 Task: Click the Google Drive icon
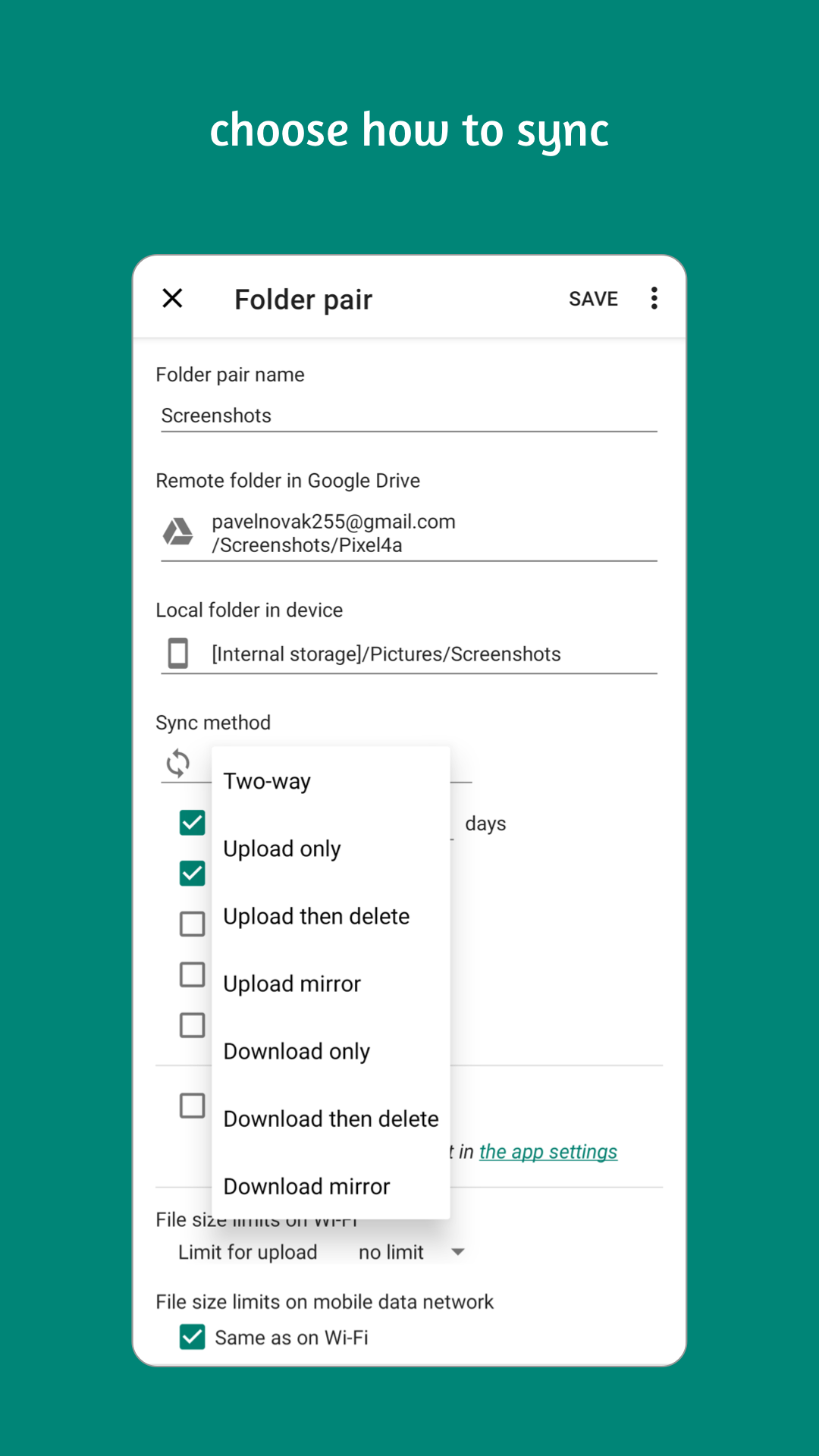pyautogui.click(x=178, y=532)
